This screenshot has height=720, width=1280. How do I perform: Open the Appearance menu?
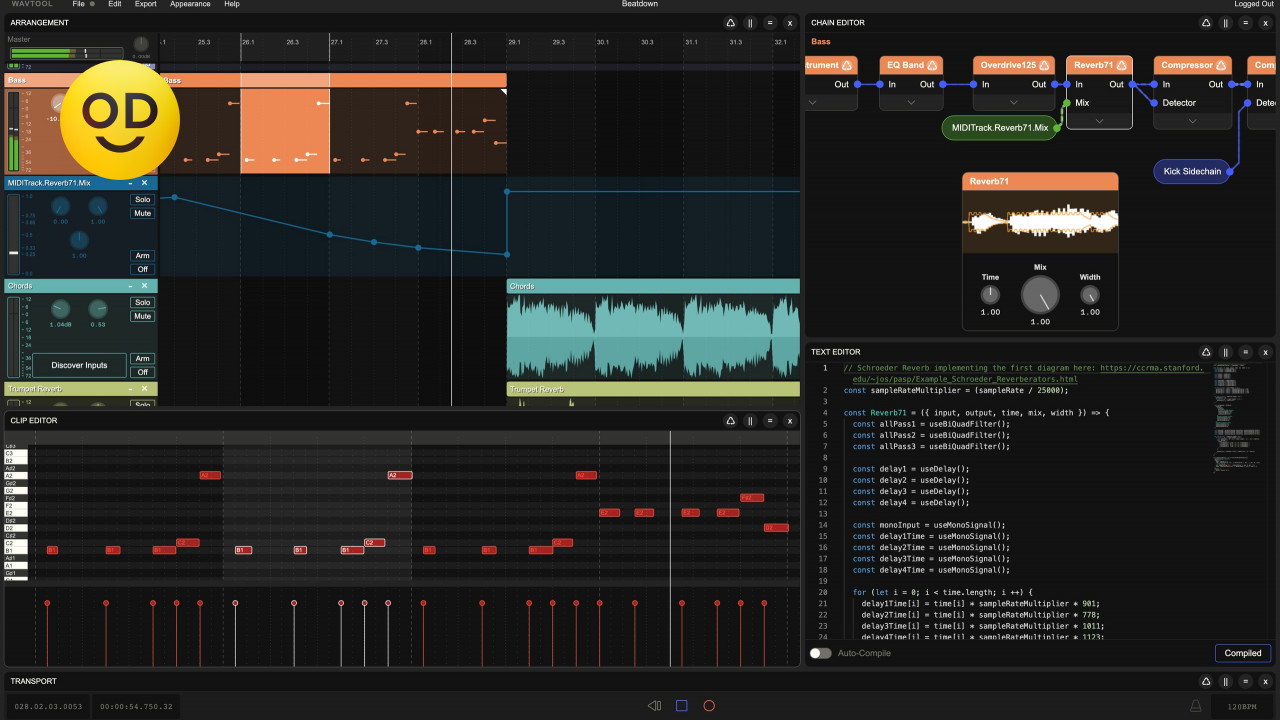pyautogui.click(x=190, y=4)
